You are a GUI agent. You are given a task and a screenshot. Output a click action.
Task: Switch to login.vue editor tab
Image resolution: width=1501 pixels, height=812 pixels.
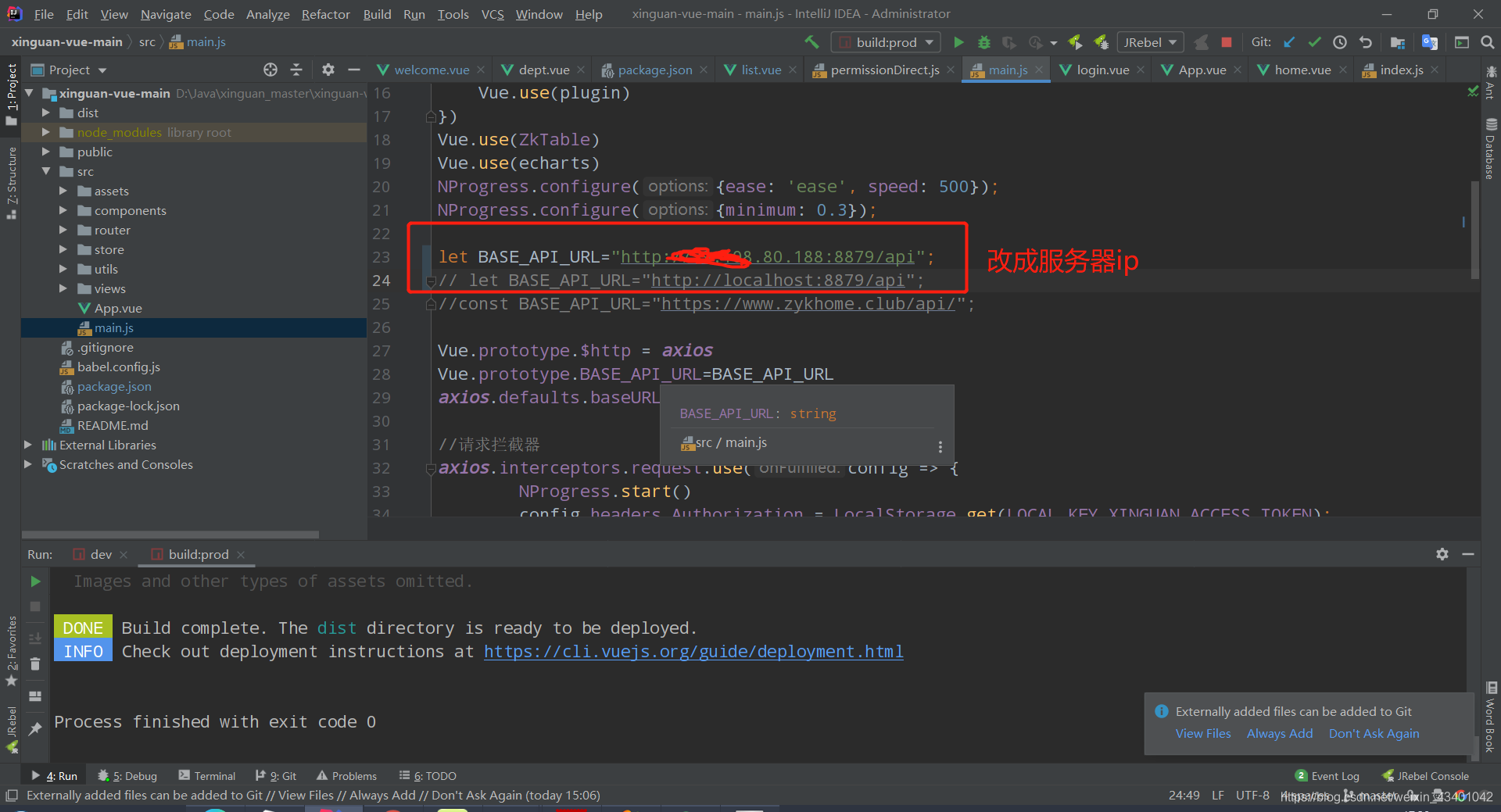pyautogui.click(x=1102, y=70)
